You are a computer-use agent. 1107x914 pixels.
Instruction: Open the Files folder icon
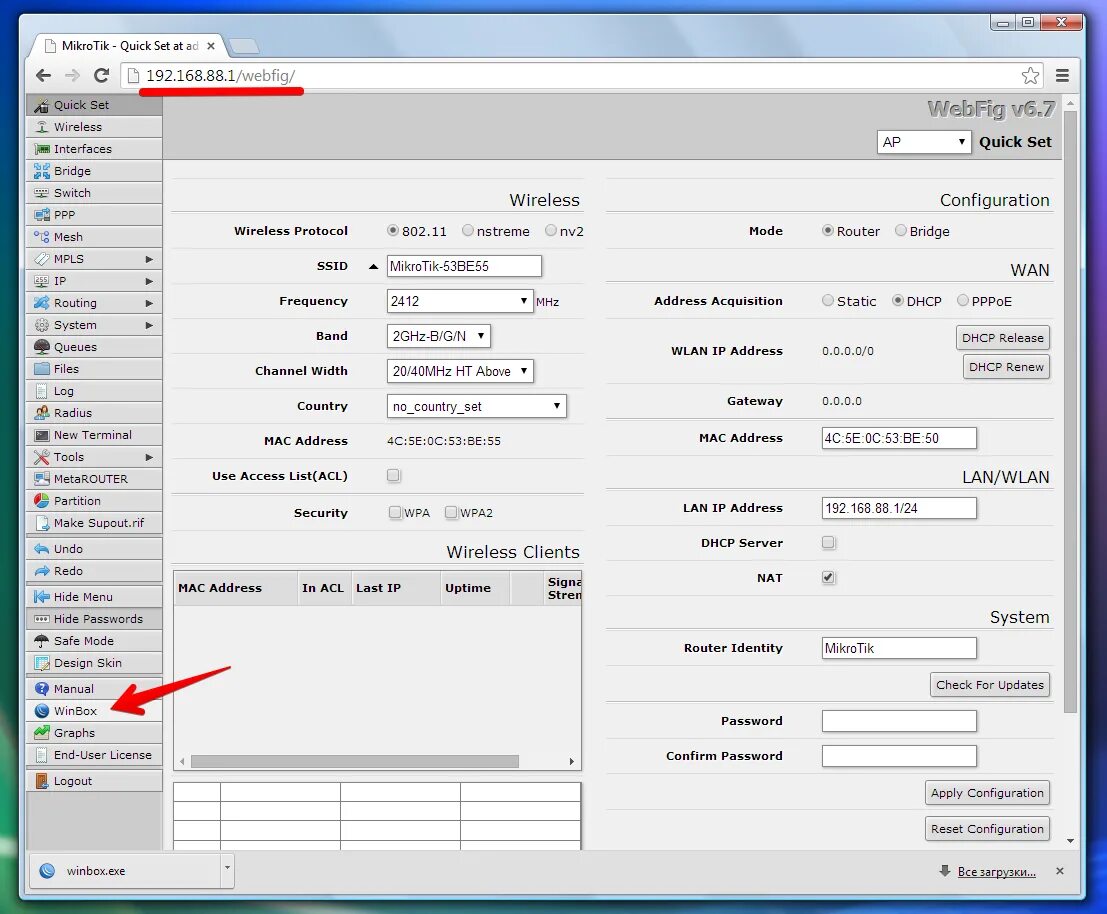pos(42,368)
